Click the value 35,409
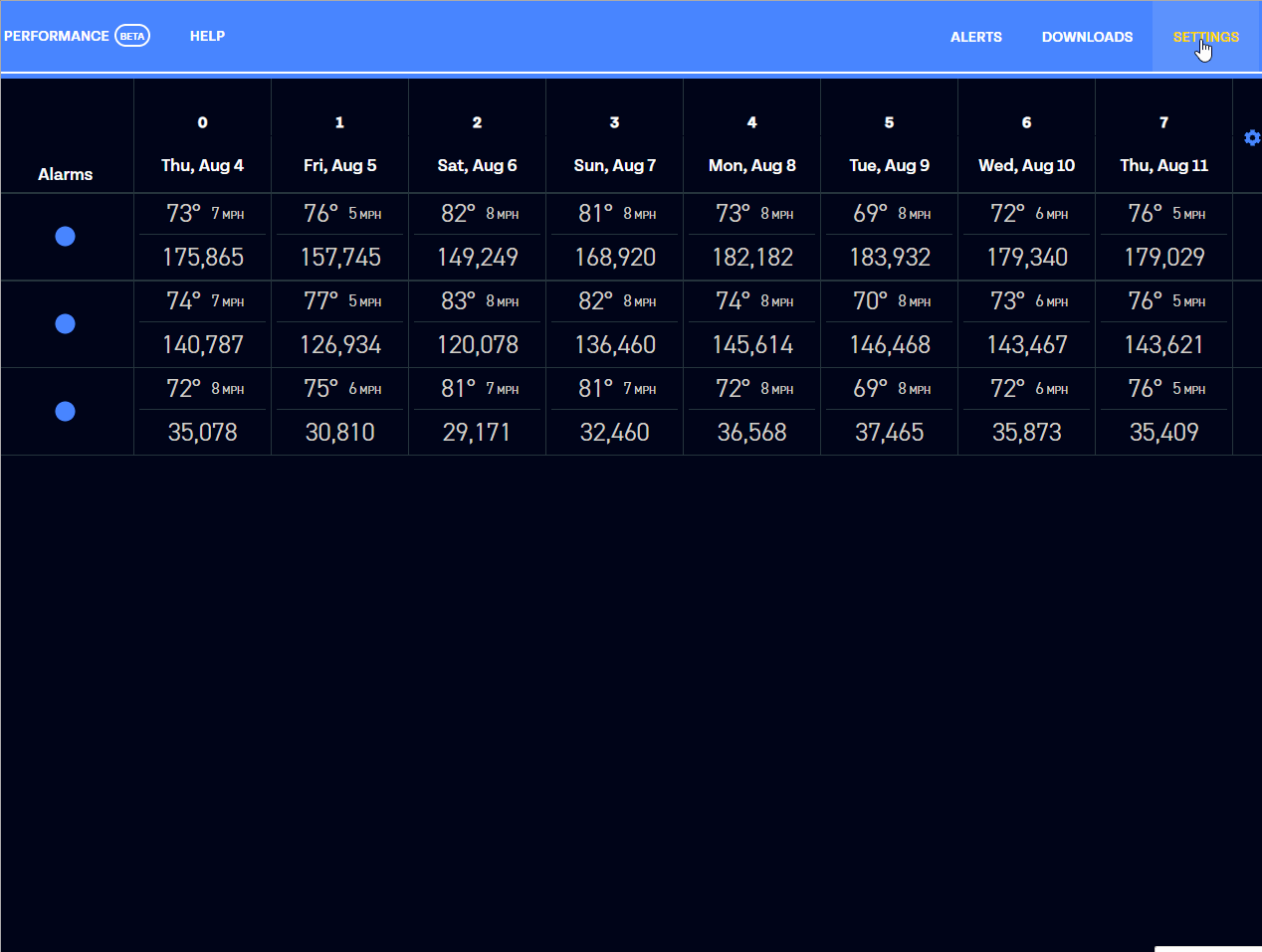 coord(1164,433)
